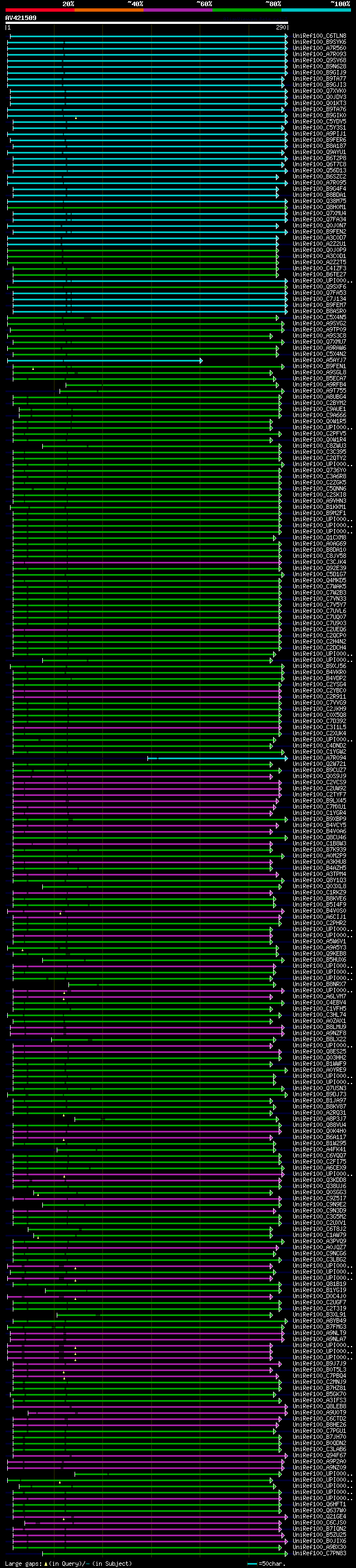Choose hit UniRef100_A0M2P9
The image size is (356, 1568).
319,856
